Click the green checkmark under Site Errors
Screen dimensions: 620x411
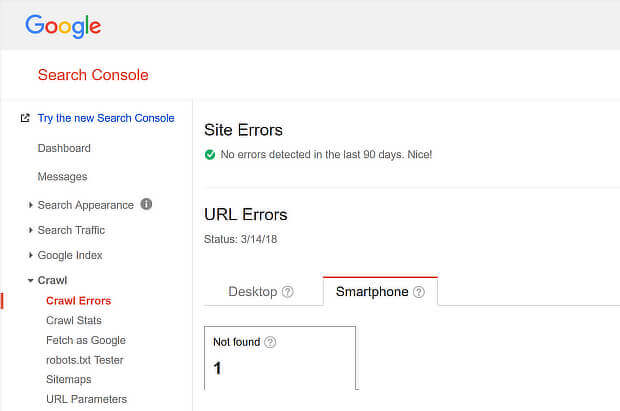tap(210, 155)
